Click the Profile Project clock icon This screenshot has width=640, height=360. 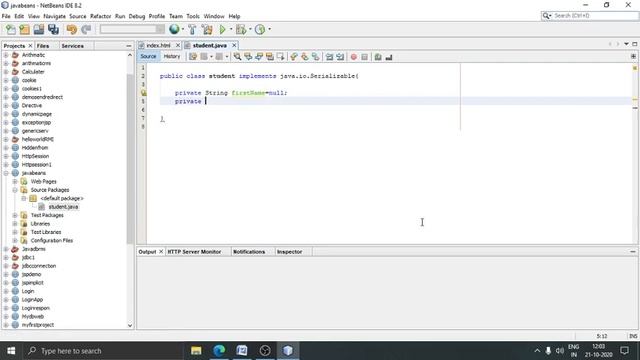(x=260, y=29)
